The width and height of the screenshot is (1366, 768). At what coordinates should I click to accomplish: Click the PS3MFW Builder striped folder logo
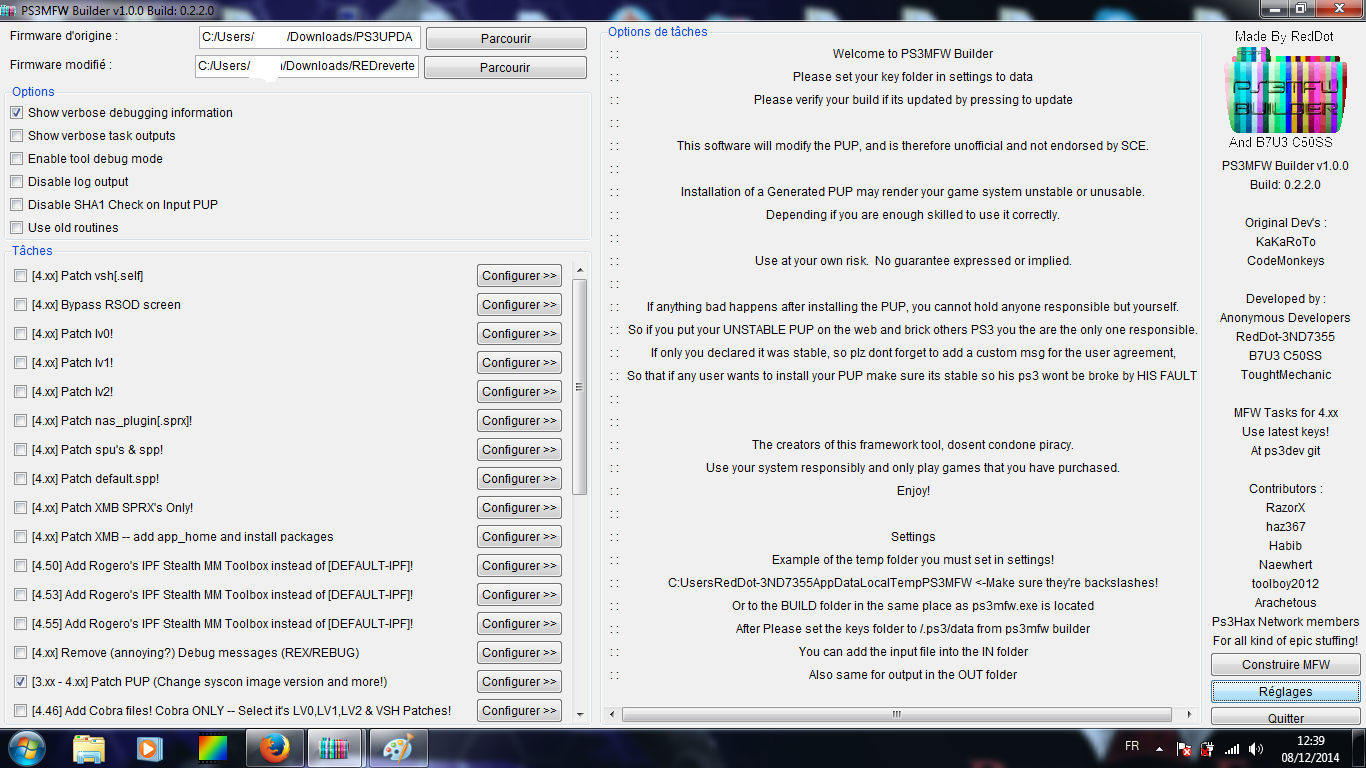(1284, 89)
